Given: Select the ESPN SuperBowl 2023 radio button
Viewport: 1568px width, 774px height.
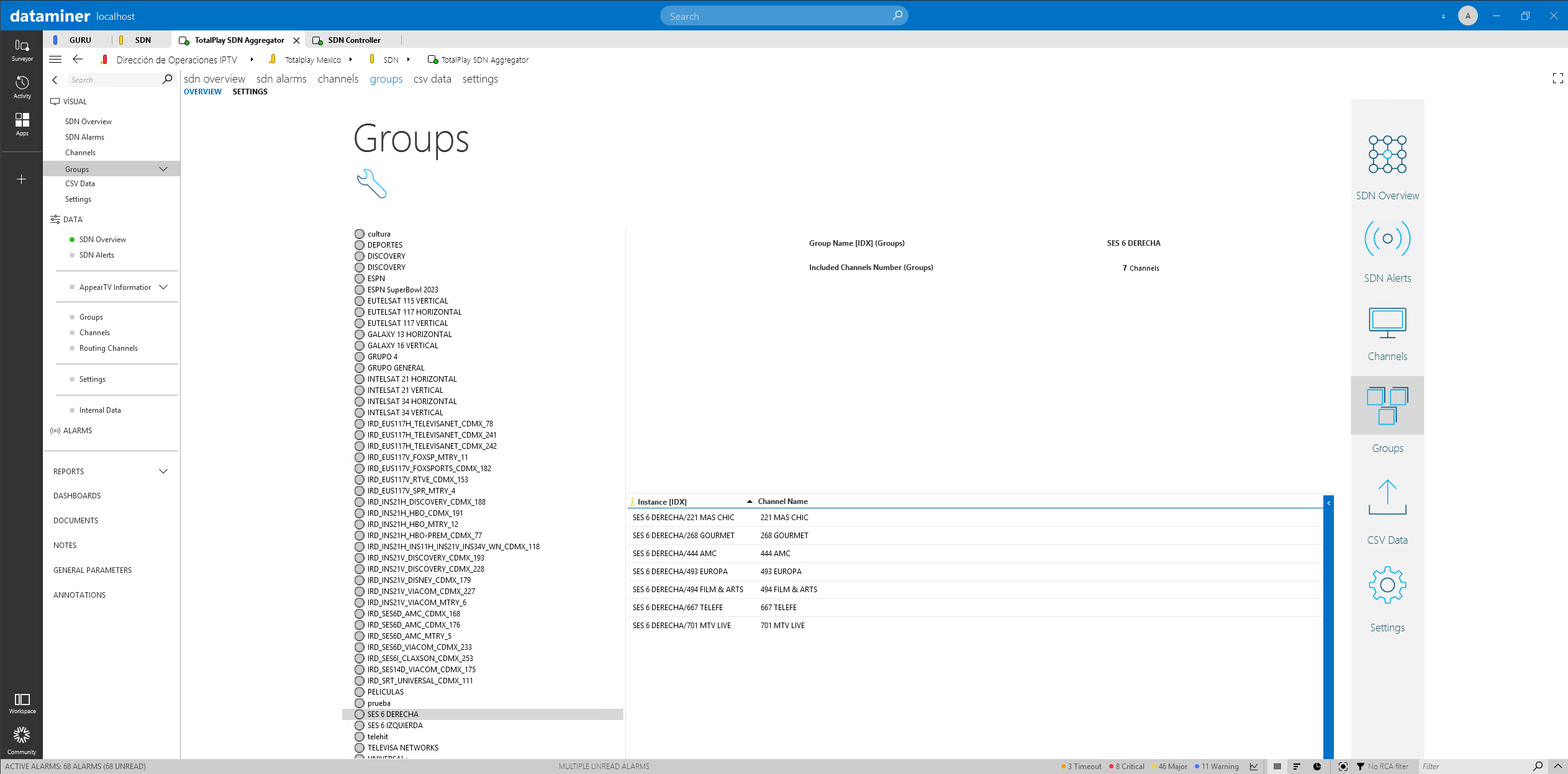Looking at the screenshot, I should tap(360, 290).
